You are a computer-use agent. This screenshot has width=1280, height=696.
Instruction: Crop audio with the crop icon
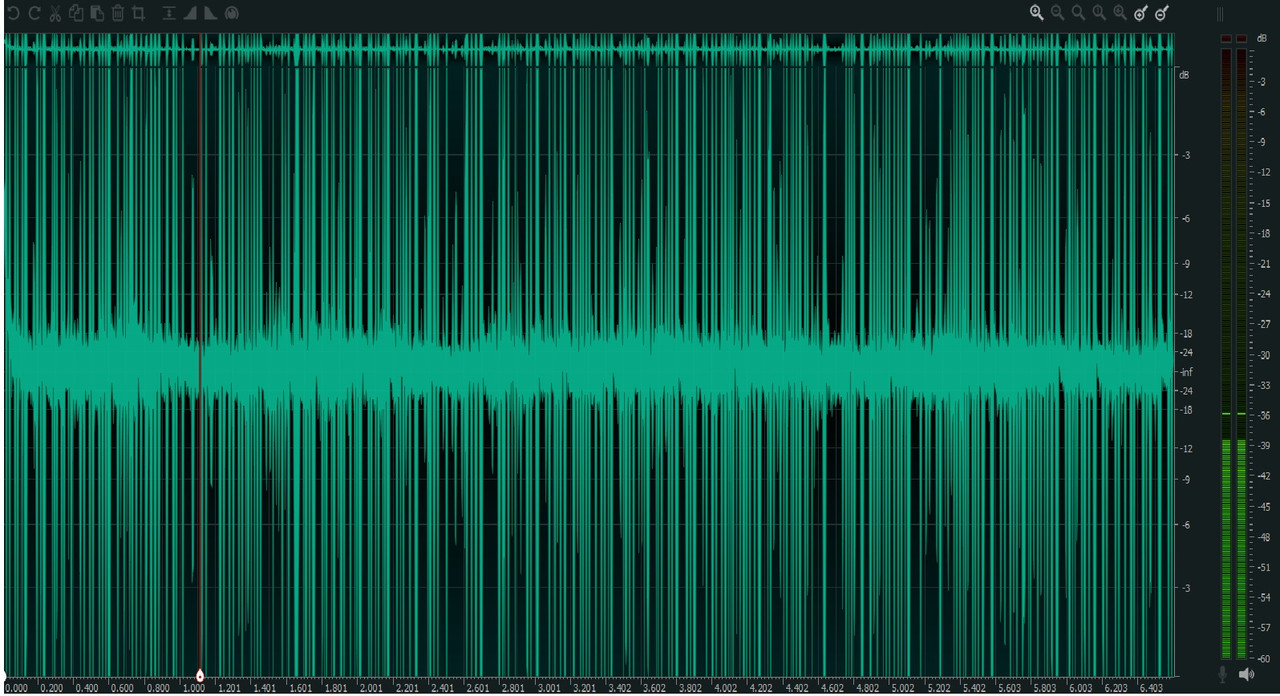(x=139, y=13)
